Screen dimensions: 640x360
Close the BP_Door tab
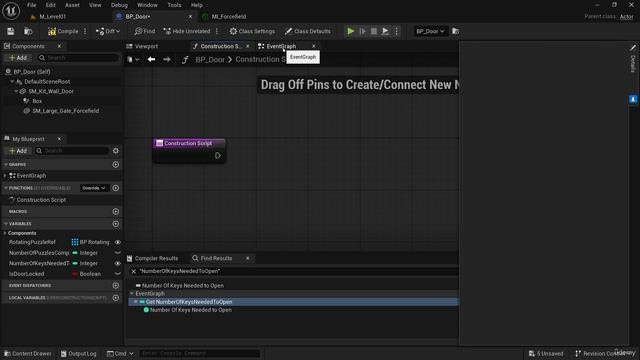pyautogui.click(x=190, y=17)
